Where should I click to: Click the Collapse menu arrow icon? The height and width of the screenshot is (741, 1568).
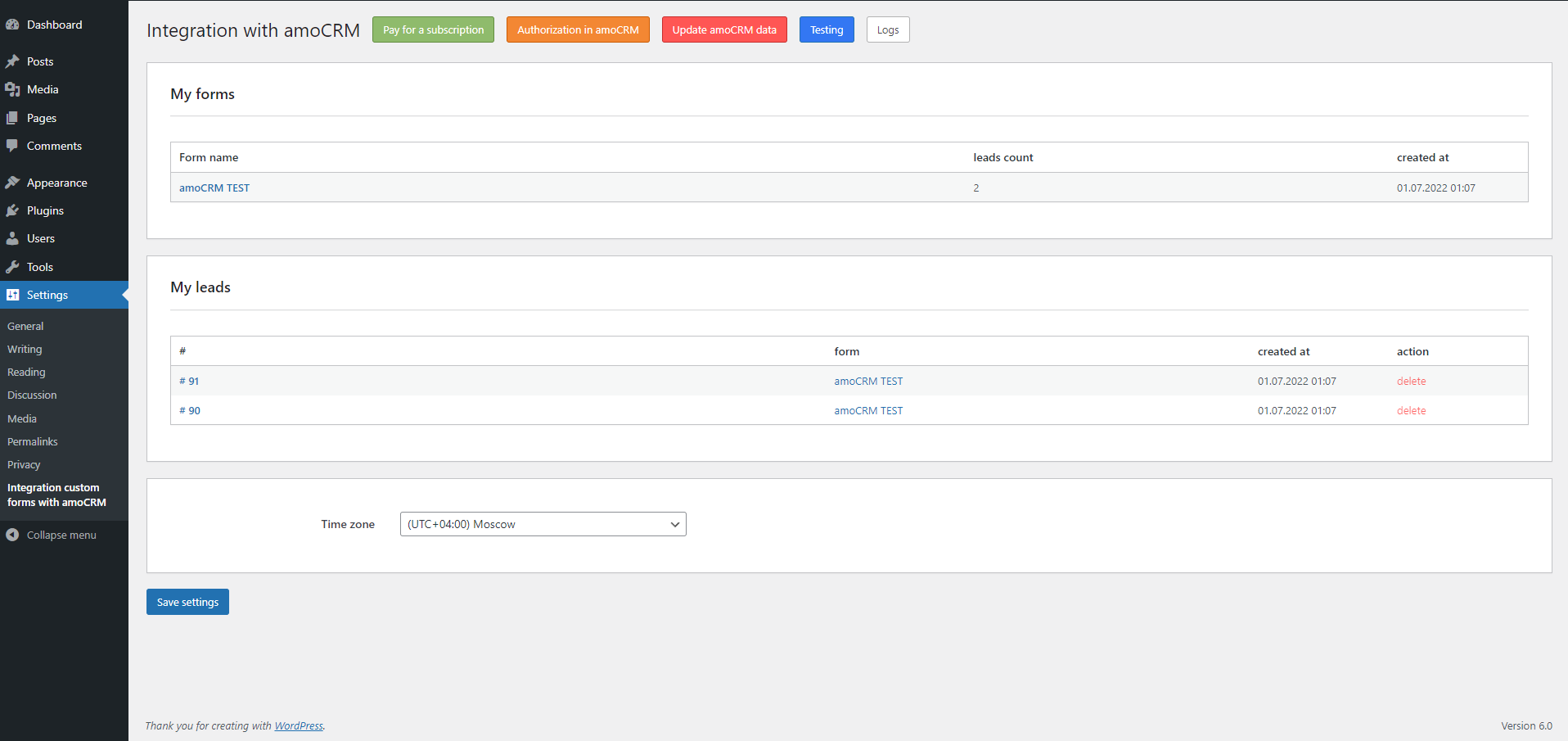[12, 535]
